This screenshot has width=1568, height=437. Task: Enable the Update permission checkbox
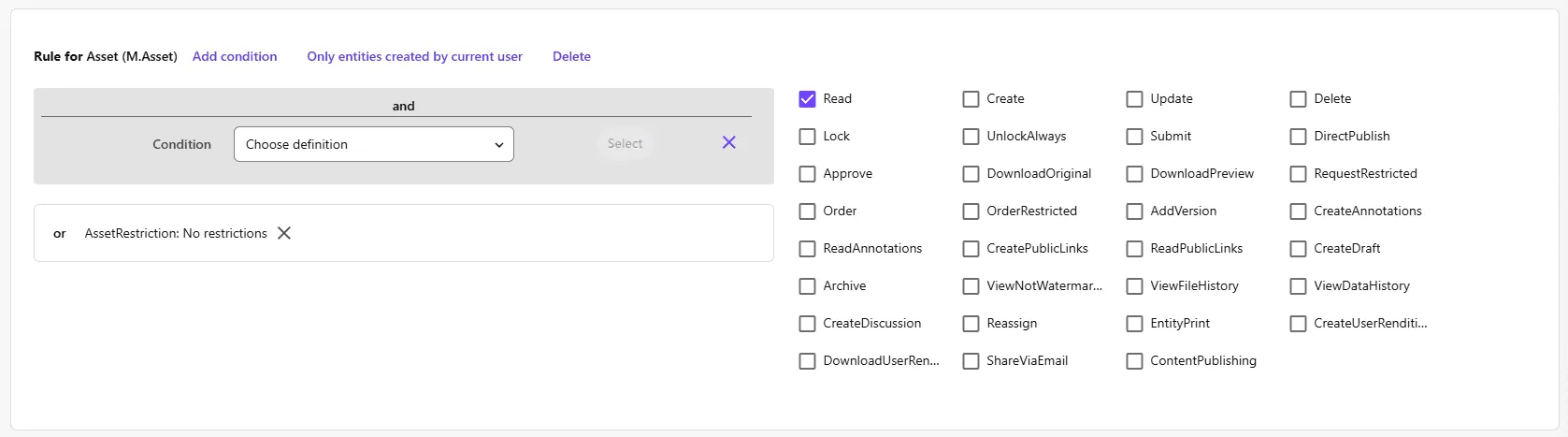[1135, 99]
